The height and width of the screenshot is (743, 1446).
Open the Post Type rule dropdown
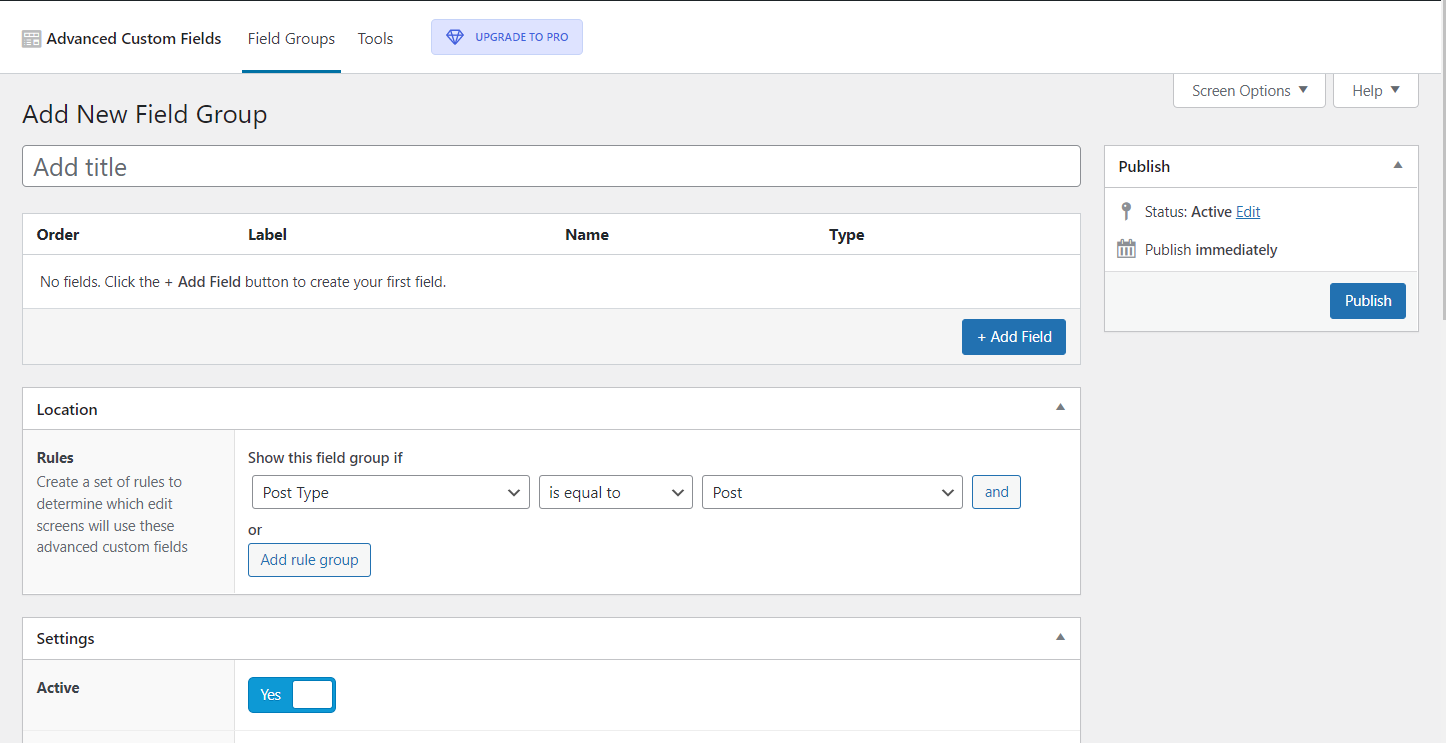tap(390, 493)
